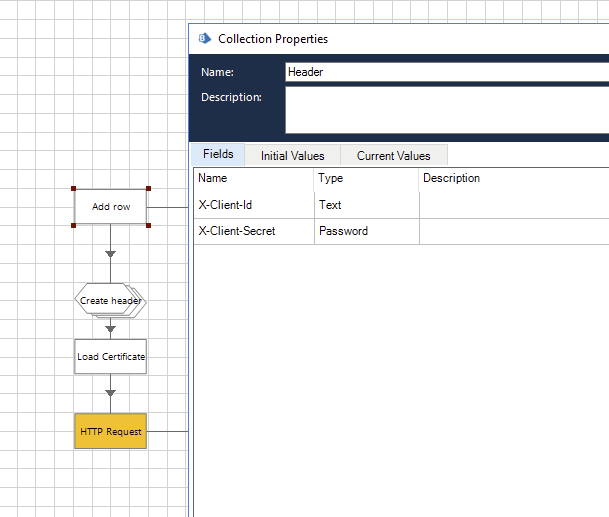Select the X-Client-Id field name cell
The image size is (609, 517).
pos(254,205)
